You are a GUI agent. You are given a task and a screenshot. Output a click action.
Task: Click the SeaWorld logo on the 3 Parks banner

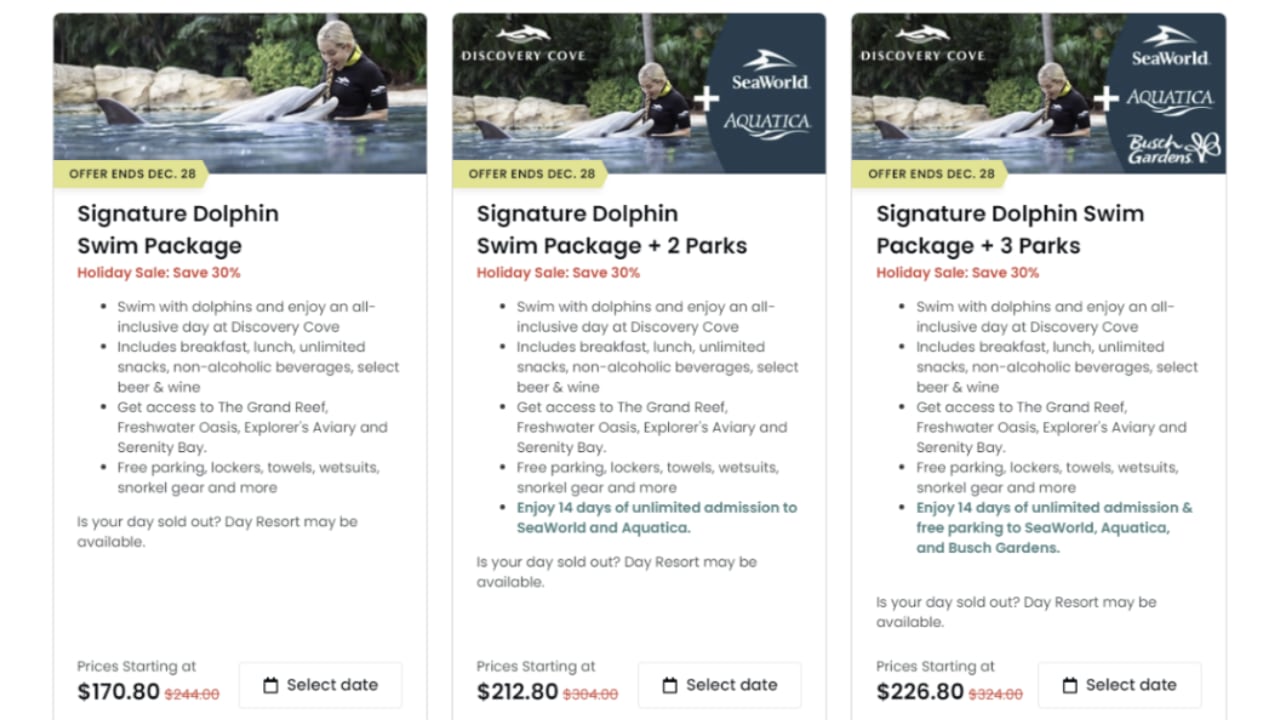tap(1170, 47)
